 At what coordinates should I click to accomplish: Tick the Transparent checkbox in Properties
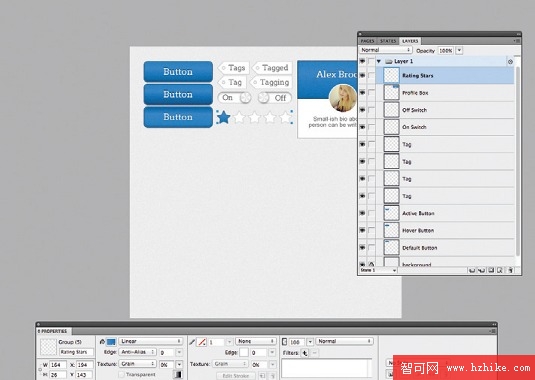(x=121, y=375)
